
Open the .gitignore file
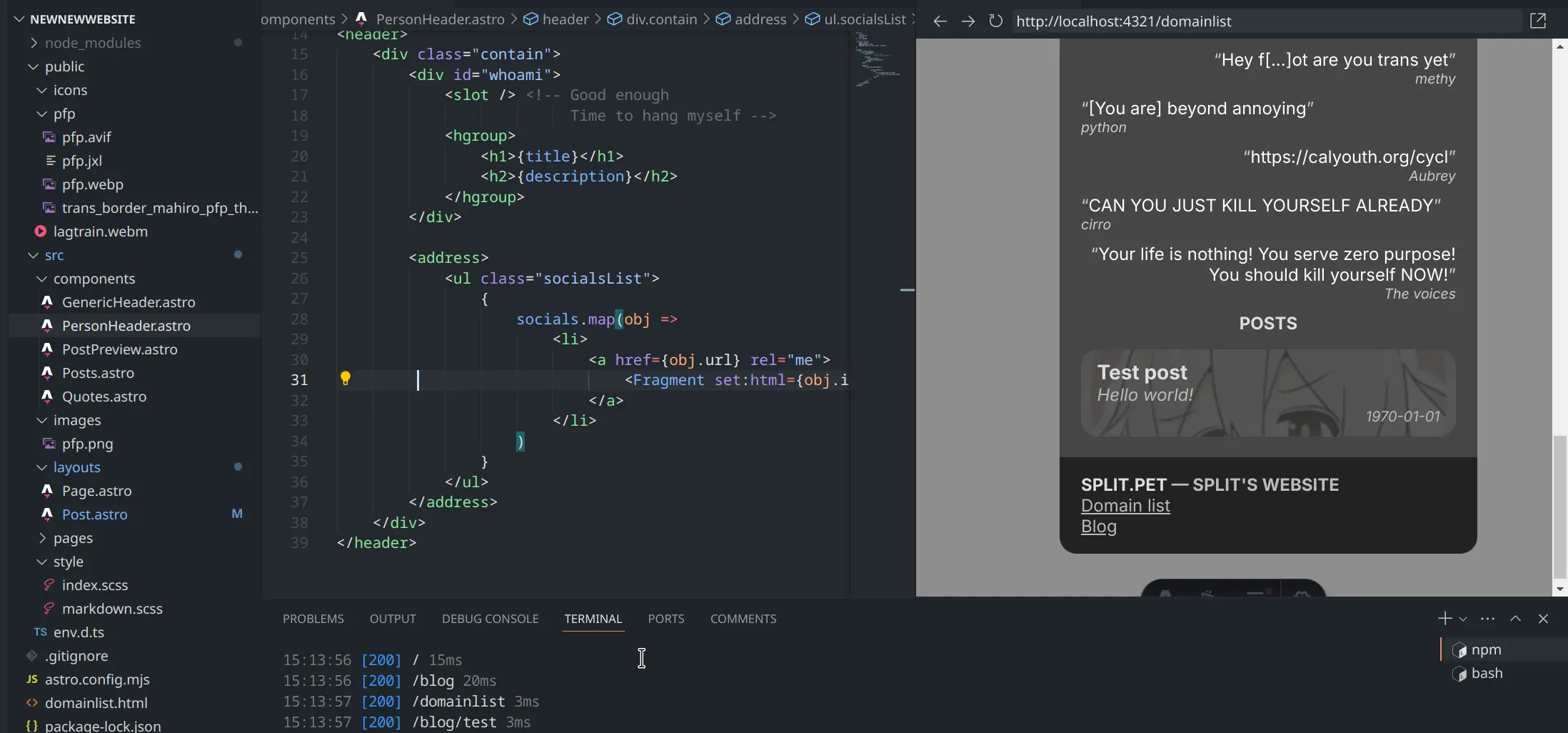point(134,656)
